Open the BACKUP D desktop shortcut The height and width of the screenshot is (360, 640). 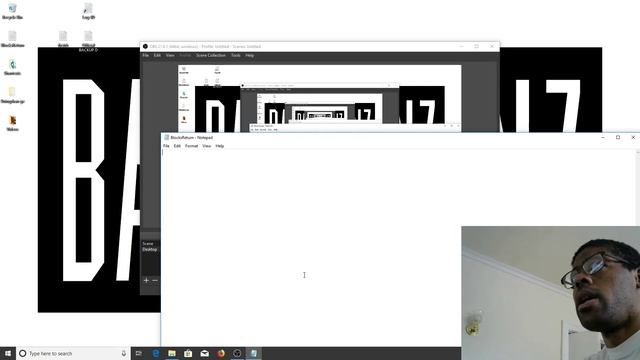click(x=88, y=41)
